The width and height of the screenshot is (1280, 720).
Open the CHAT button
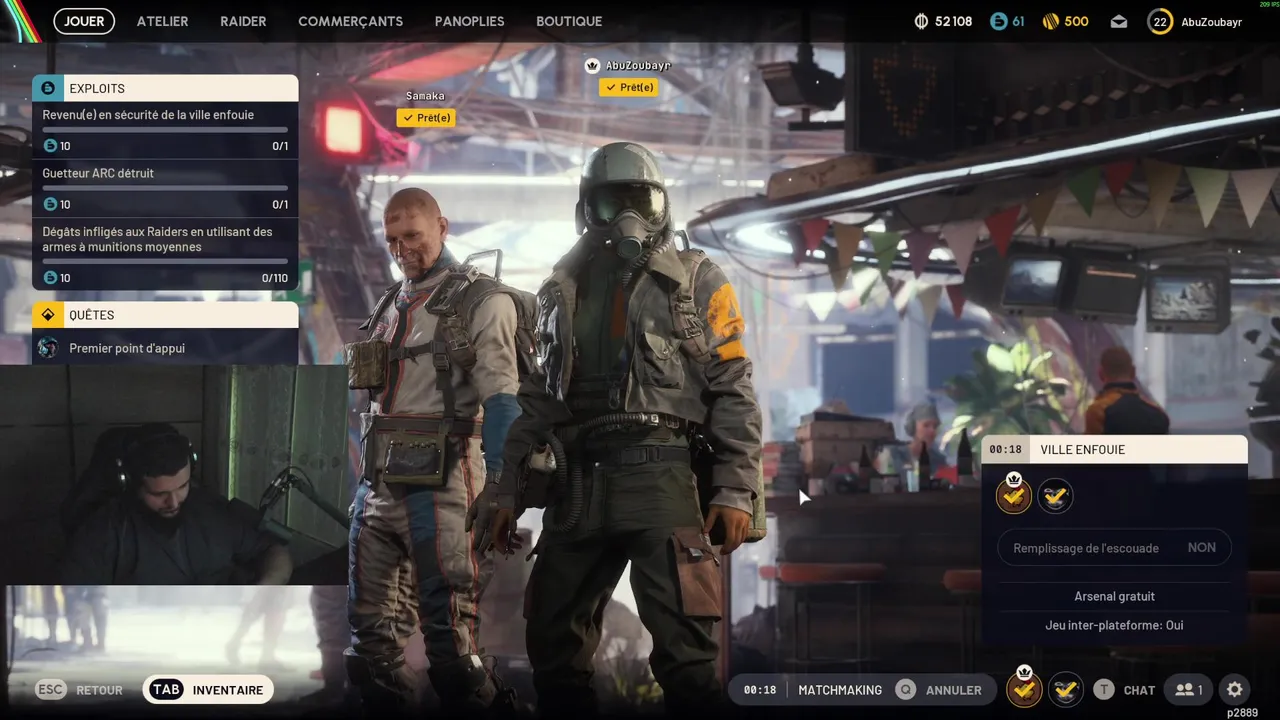1139,690
